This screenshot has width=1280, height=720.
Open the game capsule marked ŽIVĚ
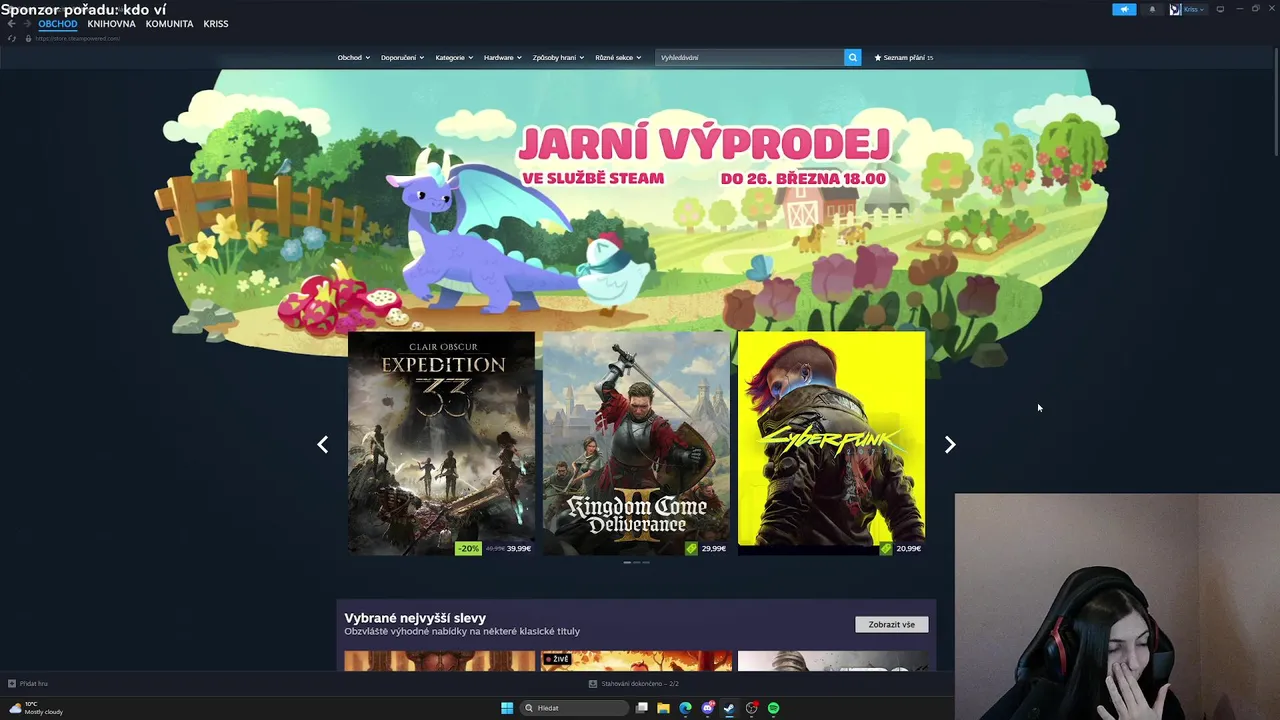point(636,661)
